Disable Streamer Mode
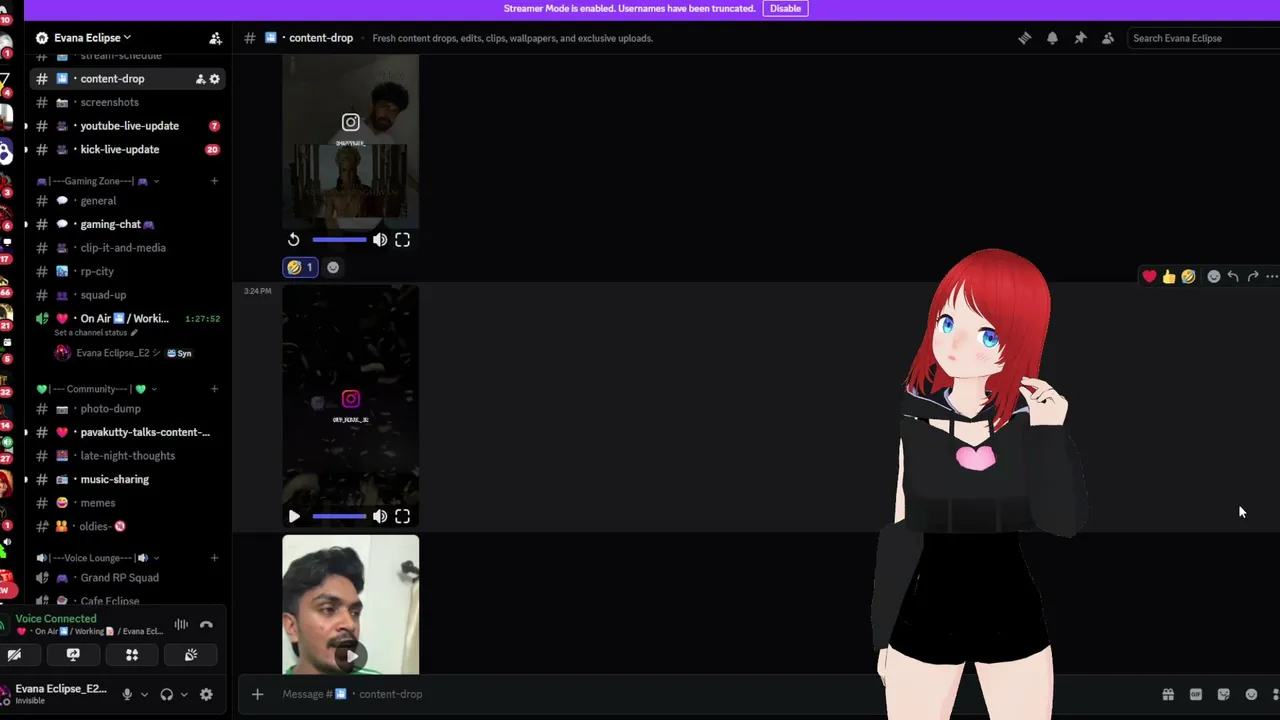 [785, 8]
